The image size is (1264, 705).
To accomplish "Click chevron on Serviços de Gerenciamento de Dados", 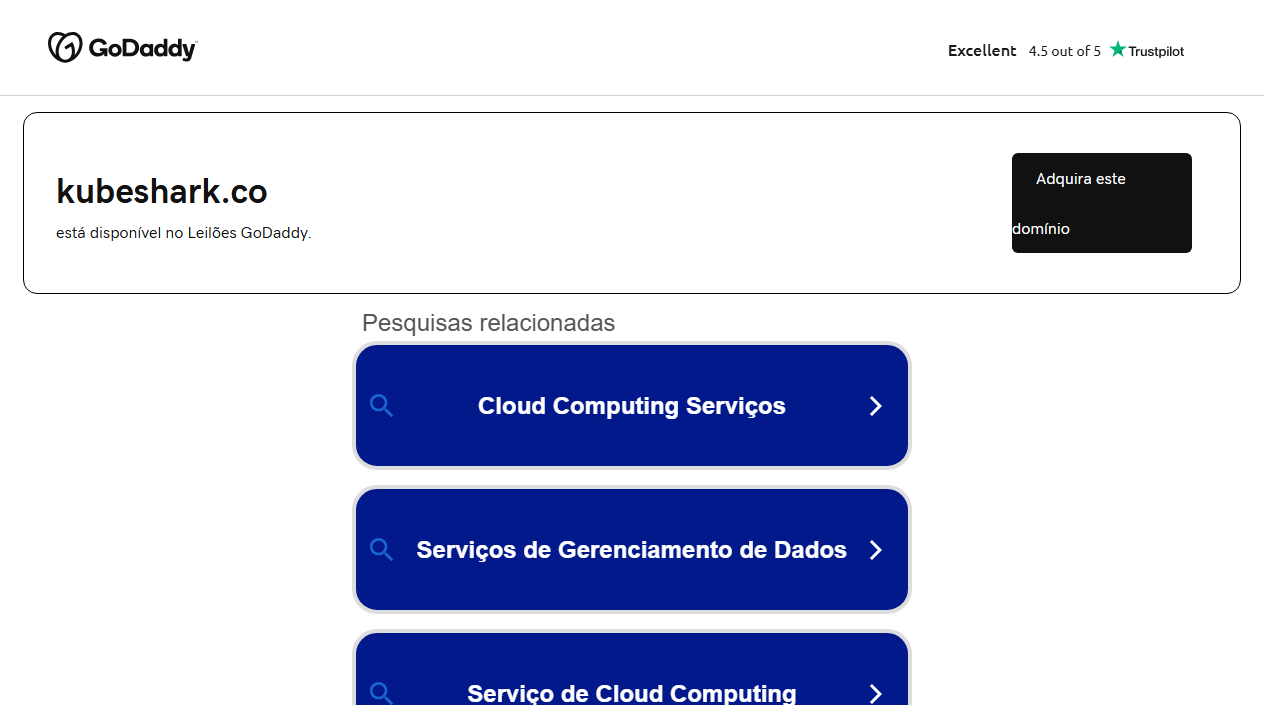I will (875, 550).
